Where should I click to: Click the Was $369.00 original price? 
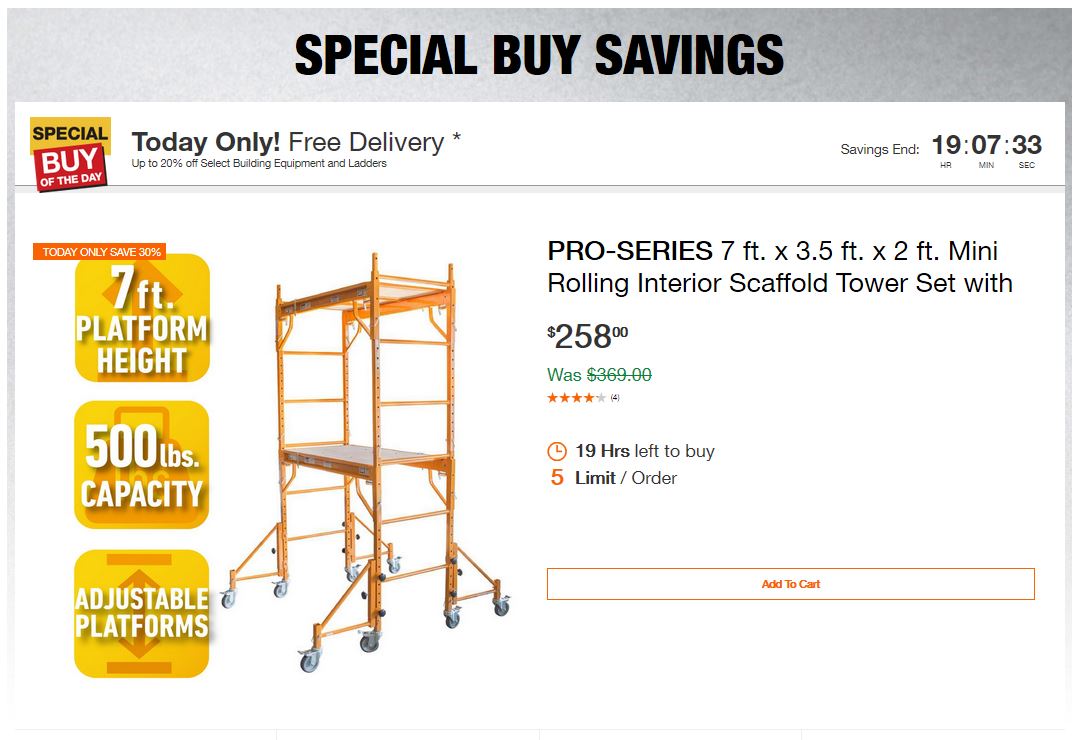(599, 375)
